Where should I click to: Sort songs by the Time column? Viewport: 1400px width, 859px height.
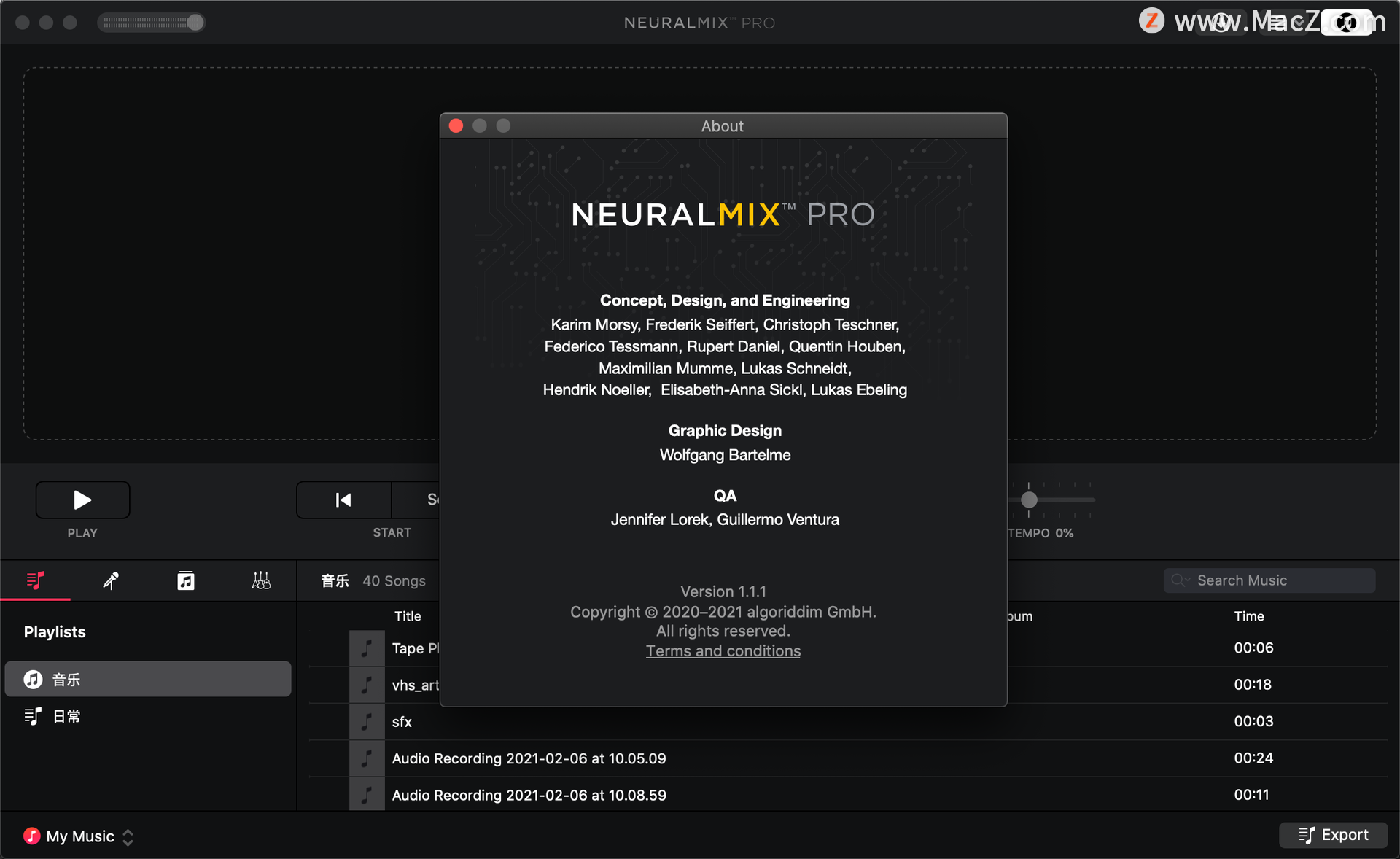(x=1248, y=616)
